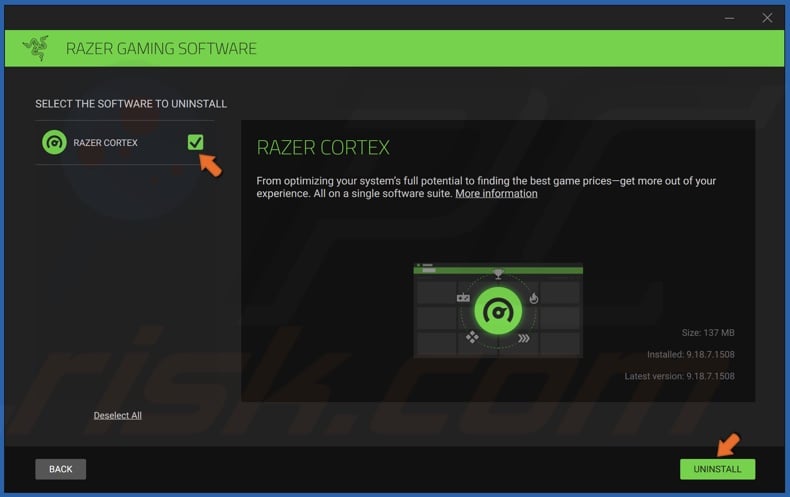Click the RAZER GAMING SOFTWARE title text
This screenshot has width=790, height=497.
[x=161, y=48]
